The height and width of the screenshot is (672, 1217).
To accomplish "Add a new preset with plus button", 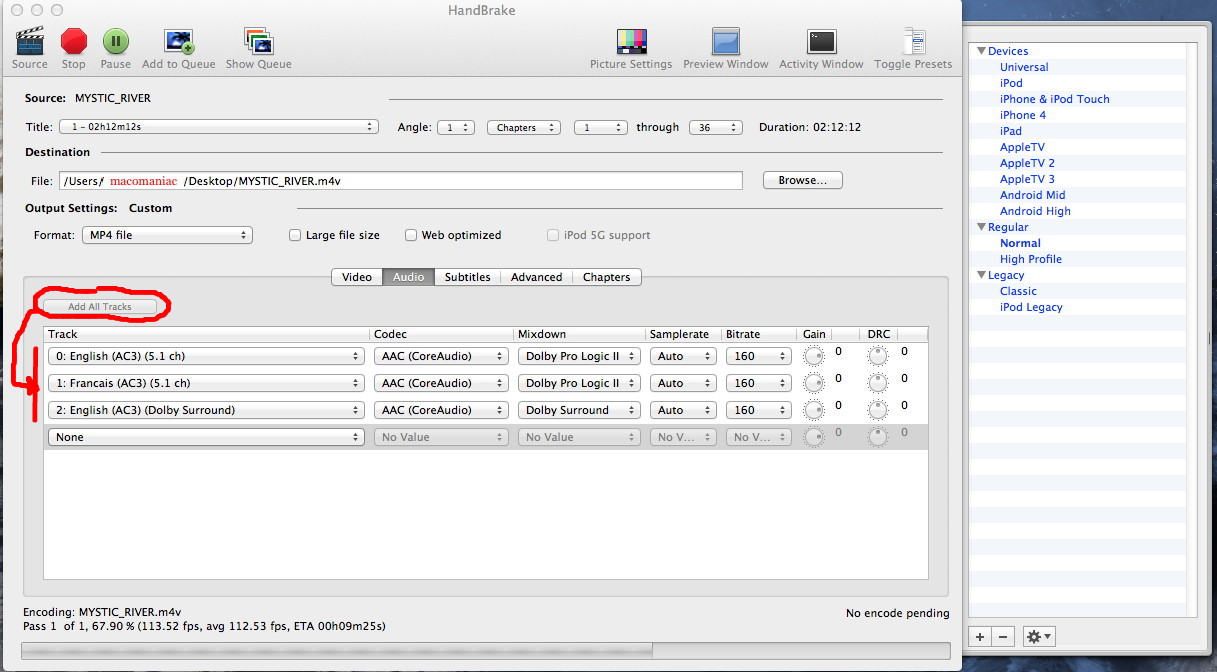I will coord(980,636).
